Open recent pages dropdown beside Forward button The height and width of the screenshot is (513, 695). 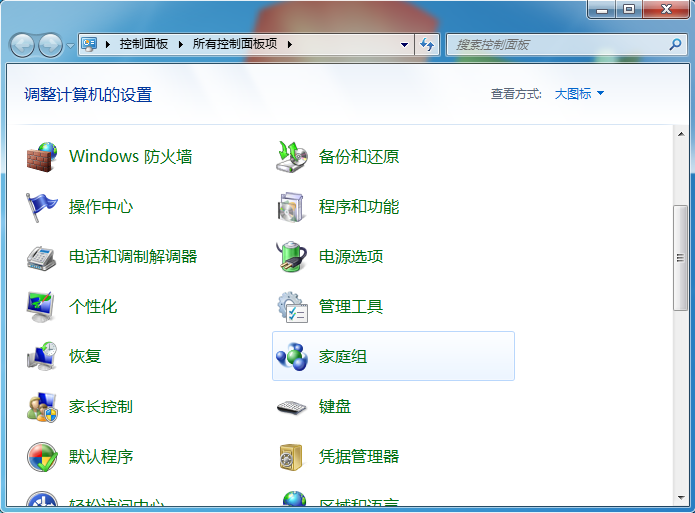(70, 45)
